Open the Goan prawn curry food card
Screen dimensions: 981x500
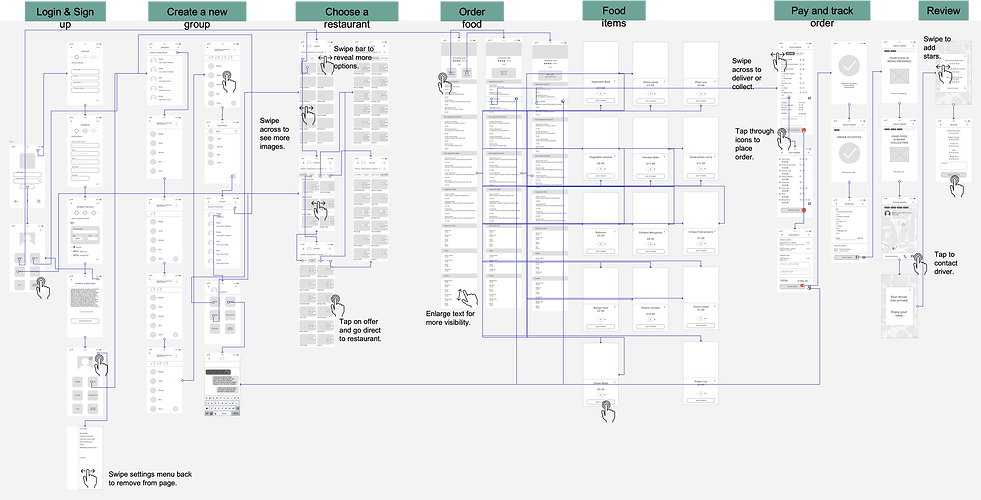click(x=700, y=150)
